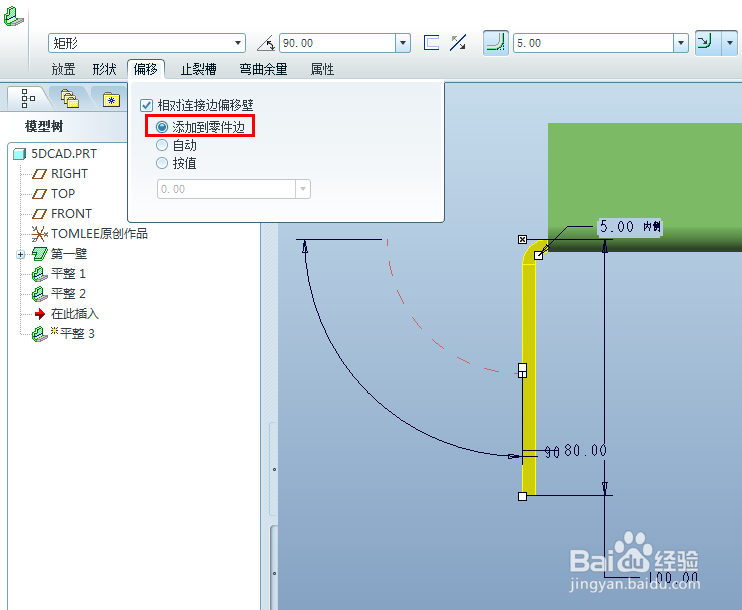742x610 pixels.
Task: Click the folder browser tab icon
Action: (x=70, y=98)
